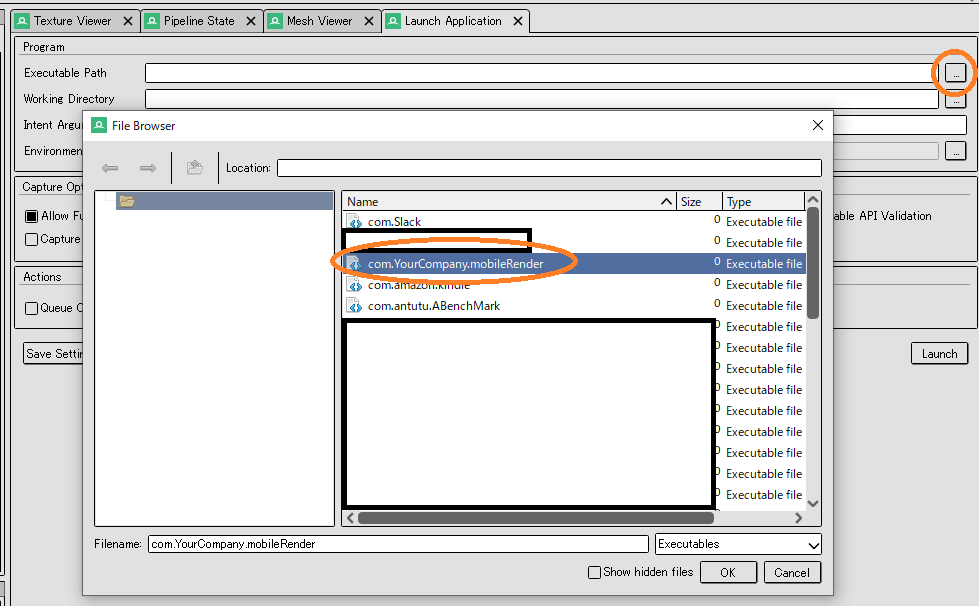Image resolution: width=979 pixels, height=606 pixels.
Task: Close the Pipeline State tab
Action: coord(251,21)
